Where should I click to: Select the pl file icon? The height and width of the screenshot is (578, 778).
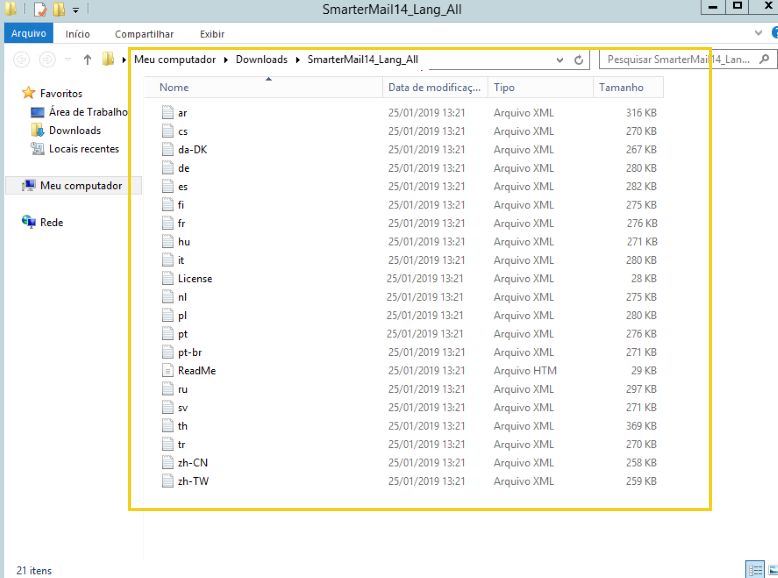[x=168, y=315]
